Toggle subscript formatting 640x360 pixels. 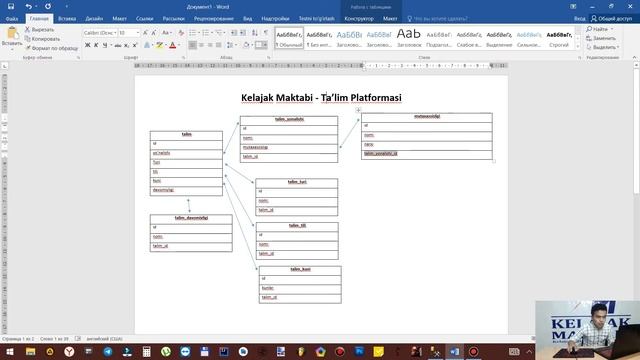(x=126, y=45)
